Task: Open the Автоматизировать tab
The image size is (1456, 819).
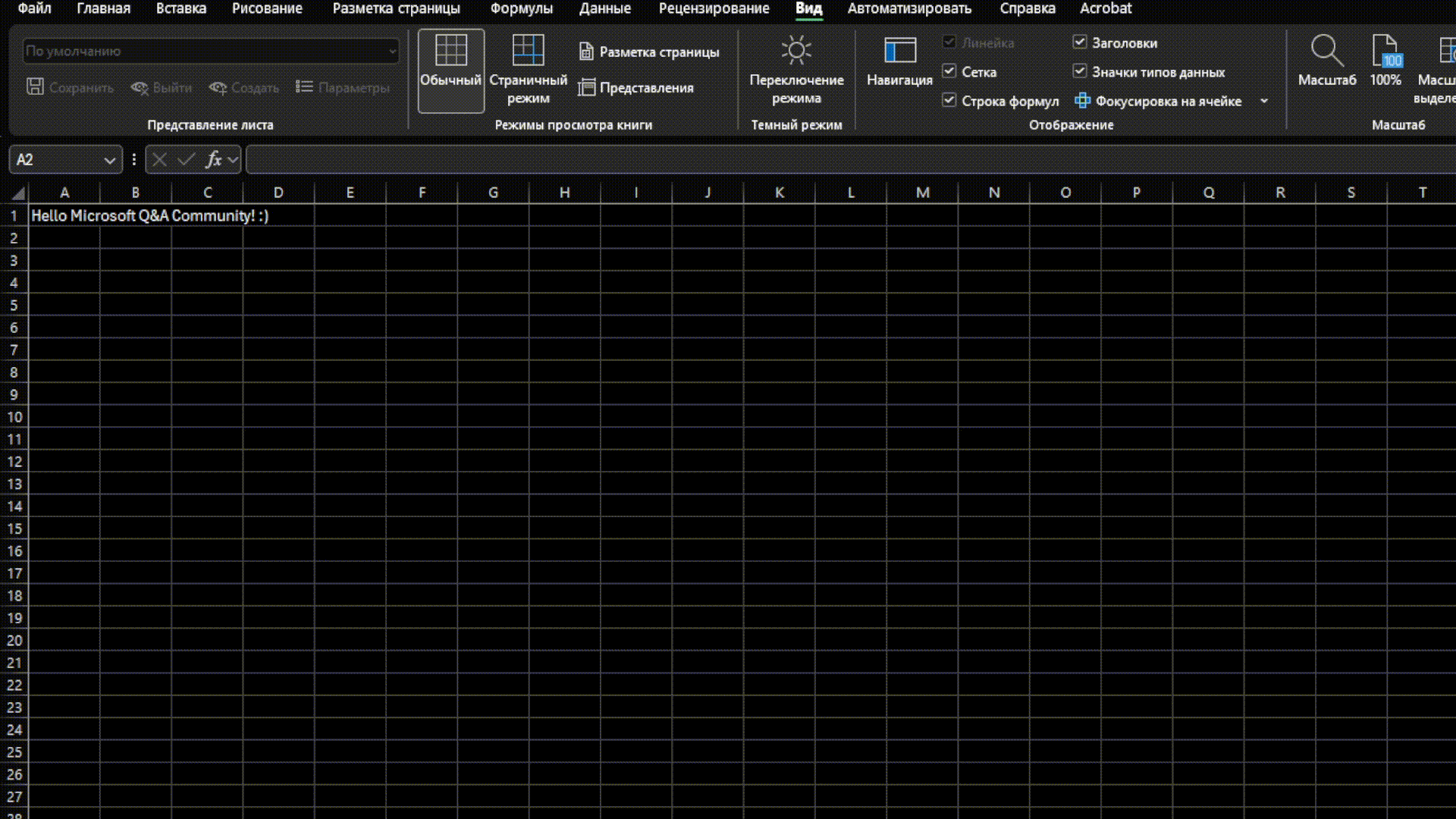Action: (x=909, y=8)
